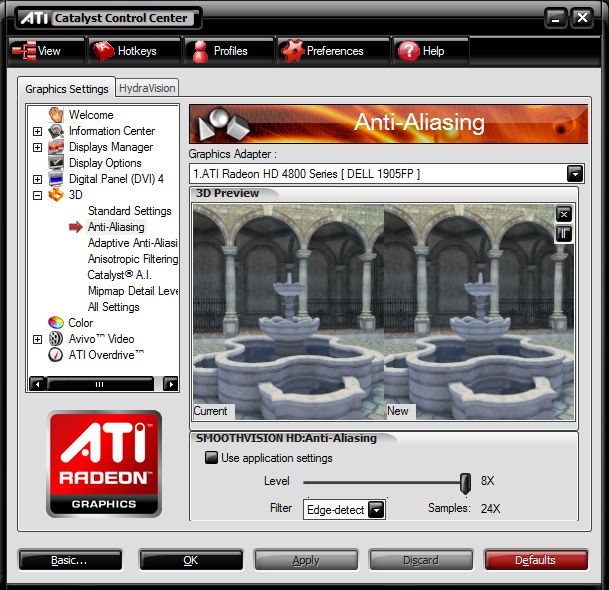The width and height of the screenshot is (609, 590).
Task: Click the Discard button
Action: pyautogui.click(x=421, y=560)
